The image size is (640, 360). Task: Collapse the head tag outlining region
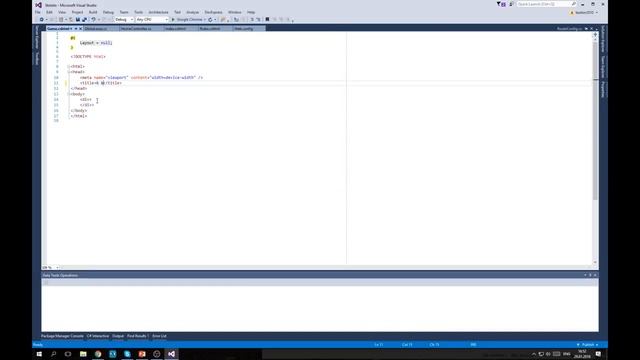pos(69,72)
